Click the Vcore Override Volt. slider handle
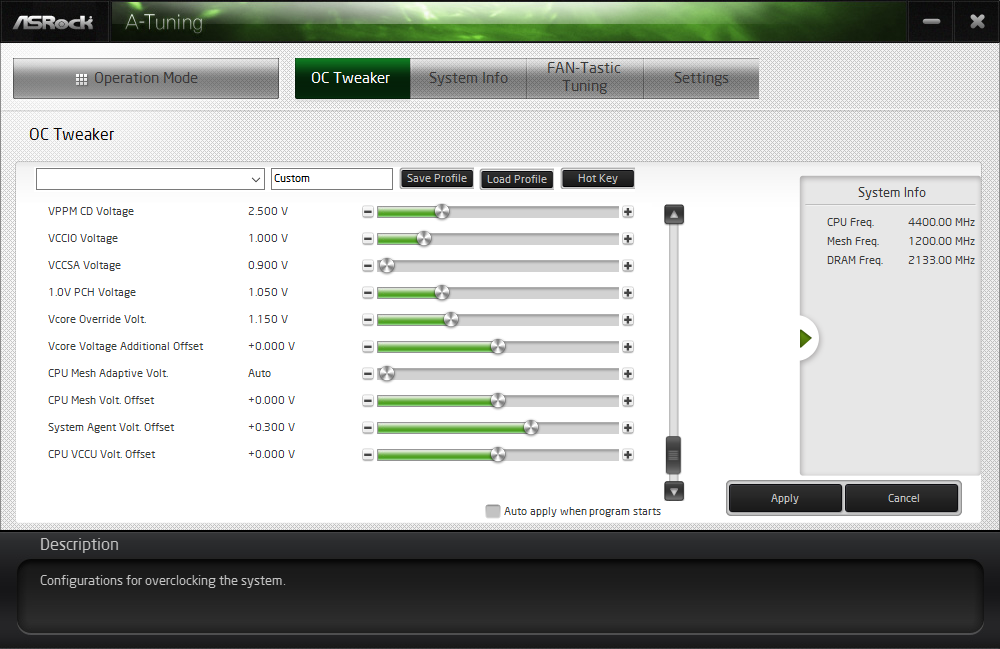 (x=451, y=319)
